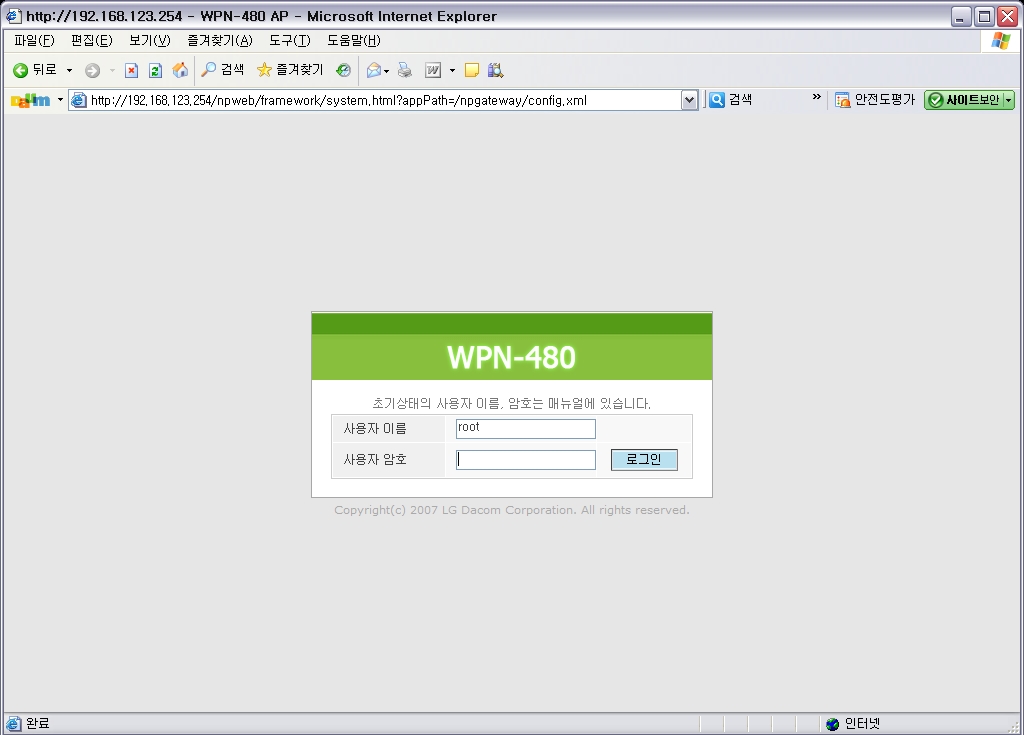Click the Mail envelope icon
Screen dimensions: 1024x735
pyautogui.click(x=374, y=70)
